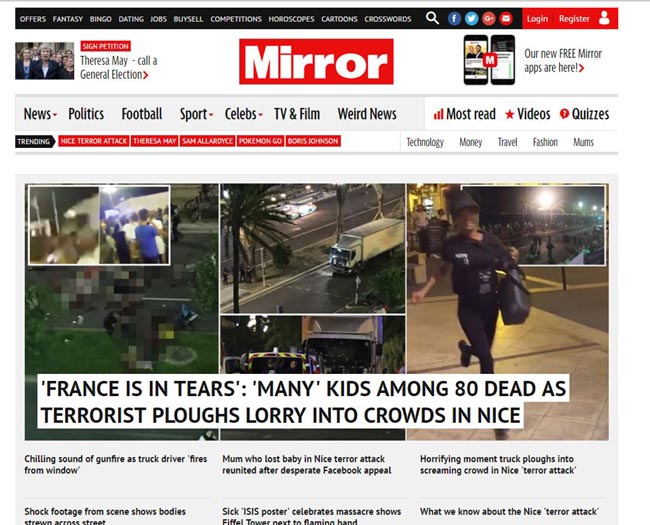Open Competitions in top bar
Image resolution: width=650 pixels, height=525 pixels.
pyautogui.click(x=236, y=19)
